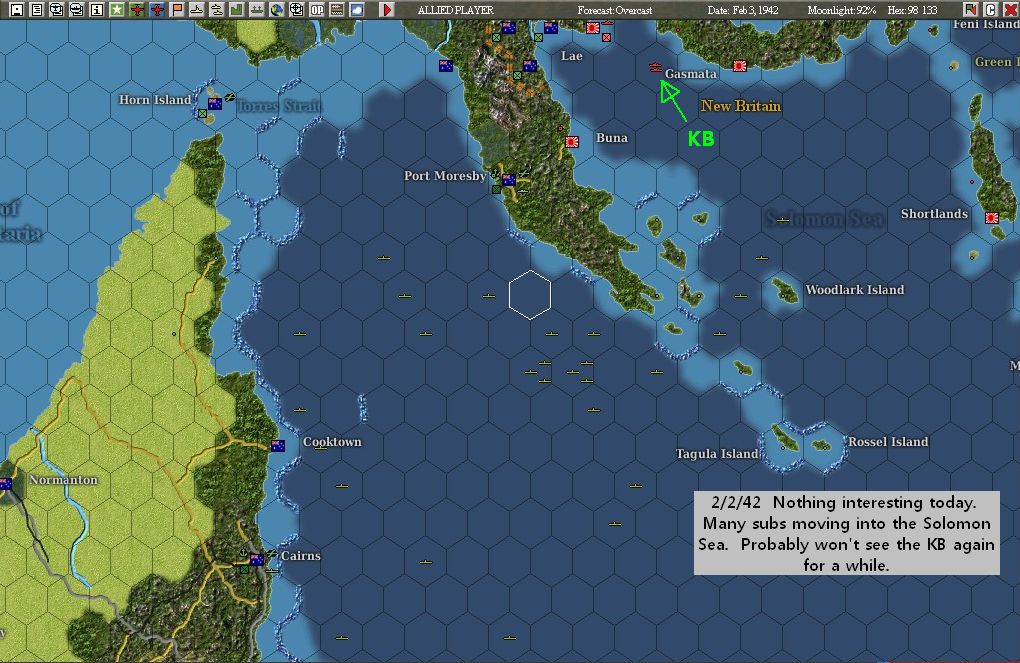Click the striped panel icon beside OP
The width and height of the screenshot is (1020, 663).
click(337, 10)
